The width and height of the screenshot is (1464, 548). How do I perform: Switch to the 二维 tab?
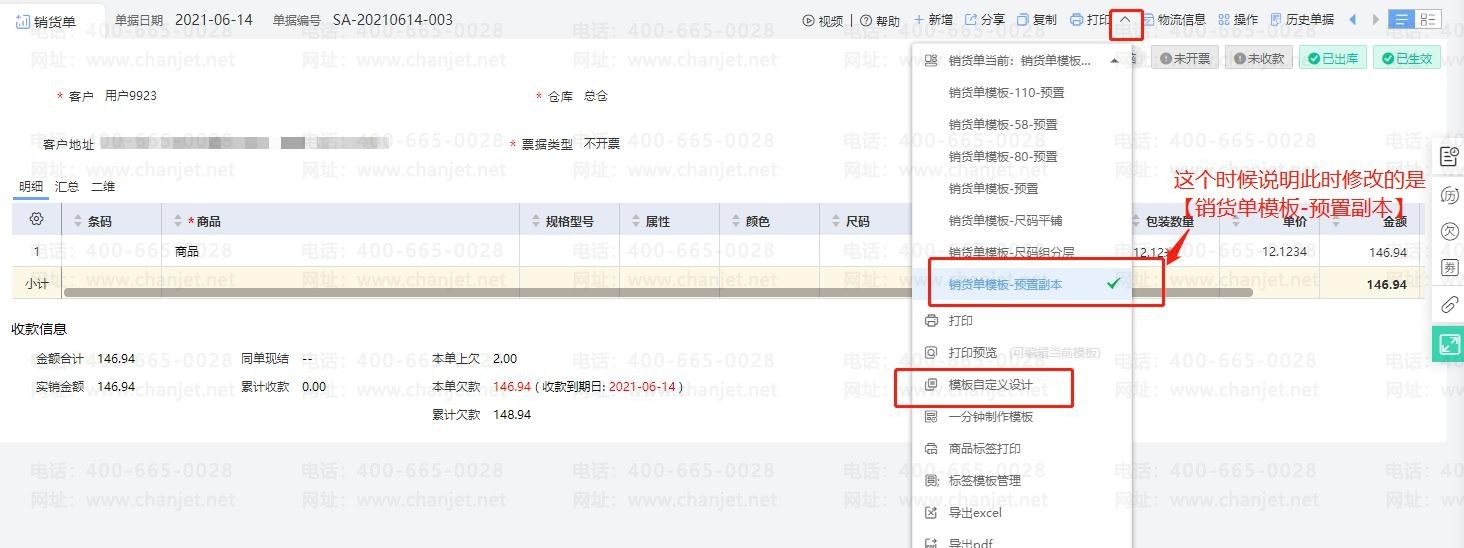pos(103,187)
